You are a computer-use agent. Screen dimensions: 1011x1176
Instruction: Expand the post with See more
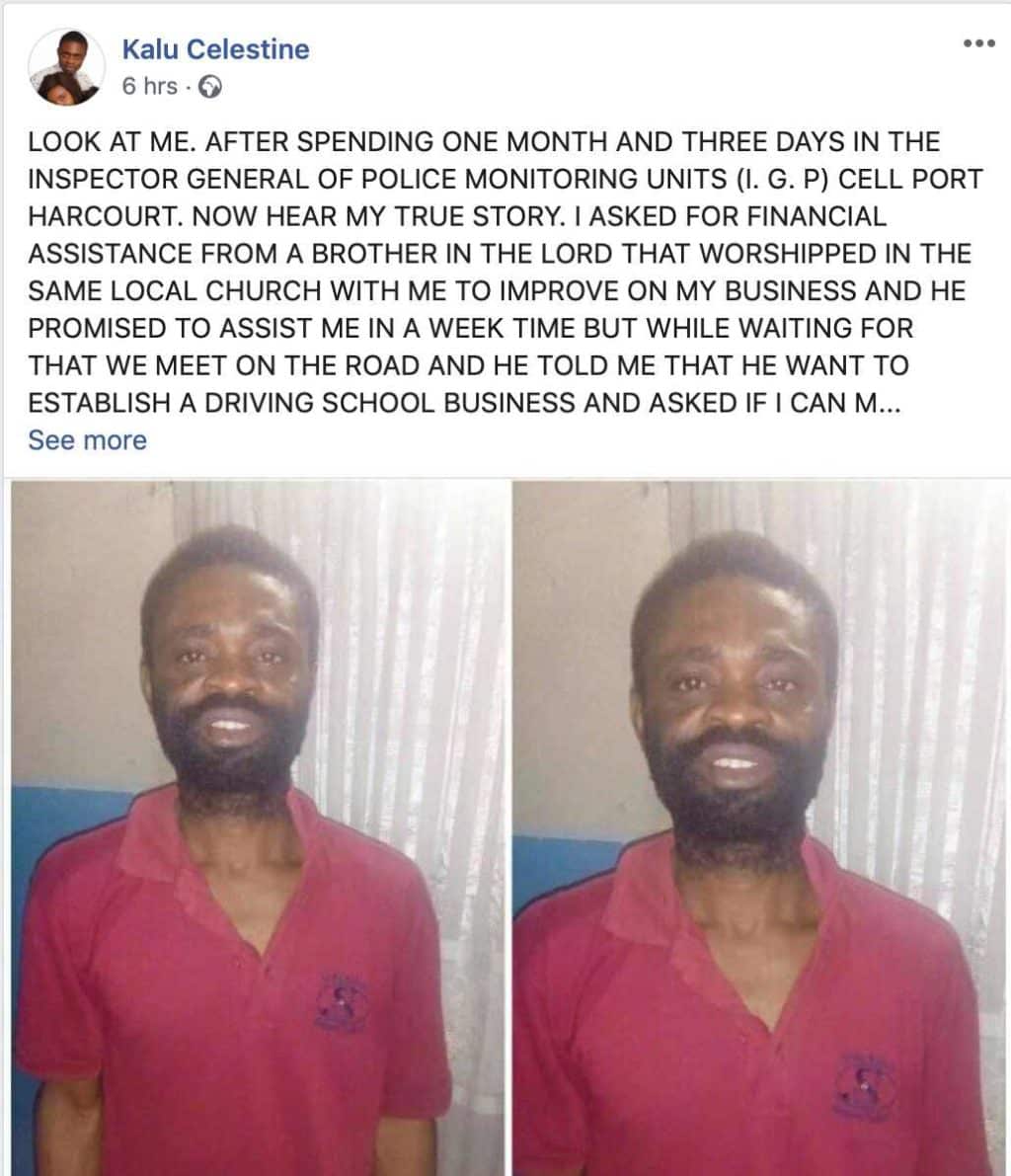[x=88, y=440]
